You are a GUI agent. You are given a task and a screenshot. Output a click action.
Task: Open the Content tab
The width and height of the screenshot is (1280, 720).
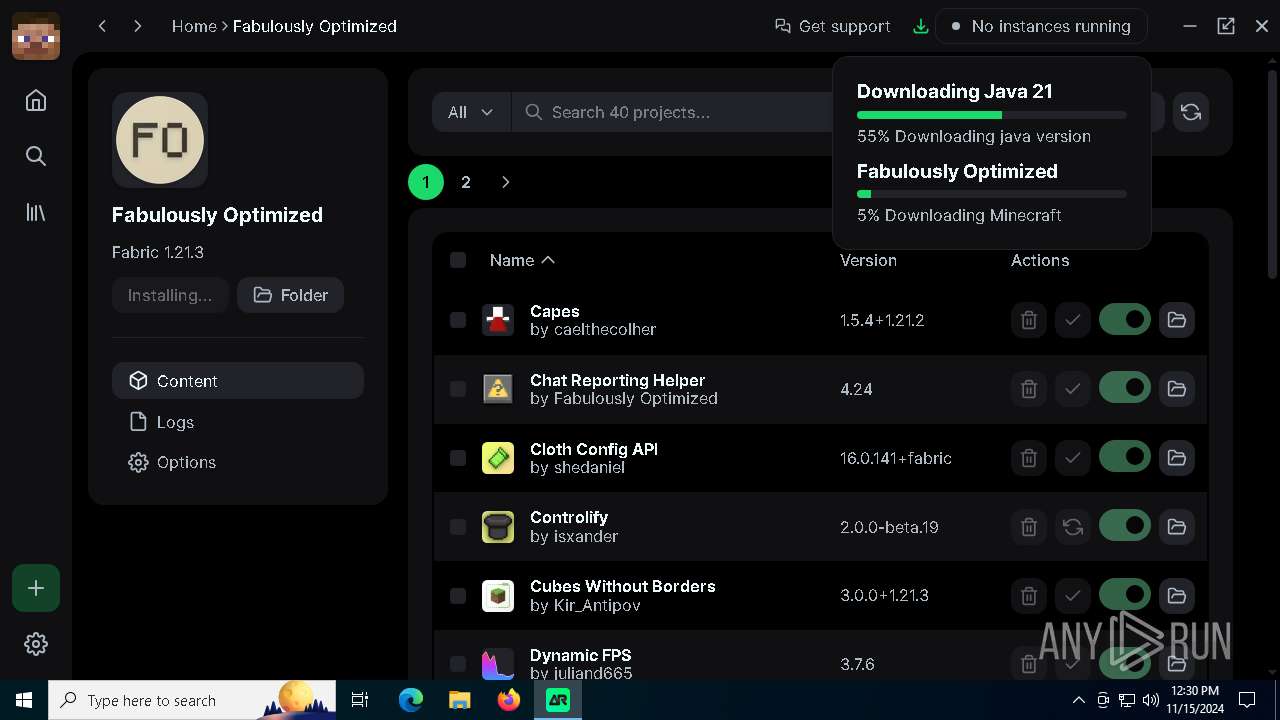click(238, 381)
